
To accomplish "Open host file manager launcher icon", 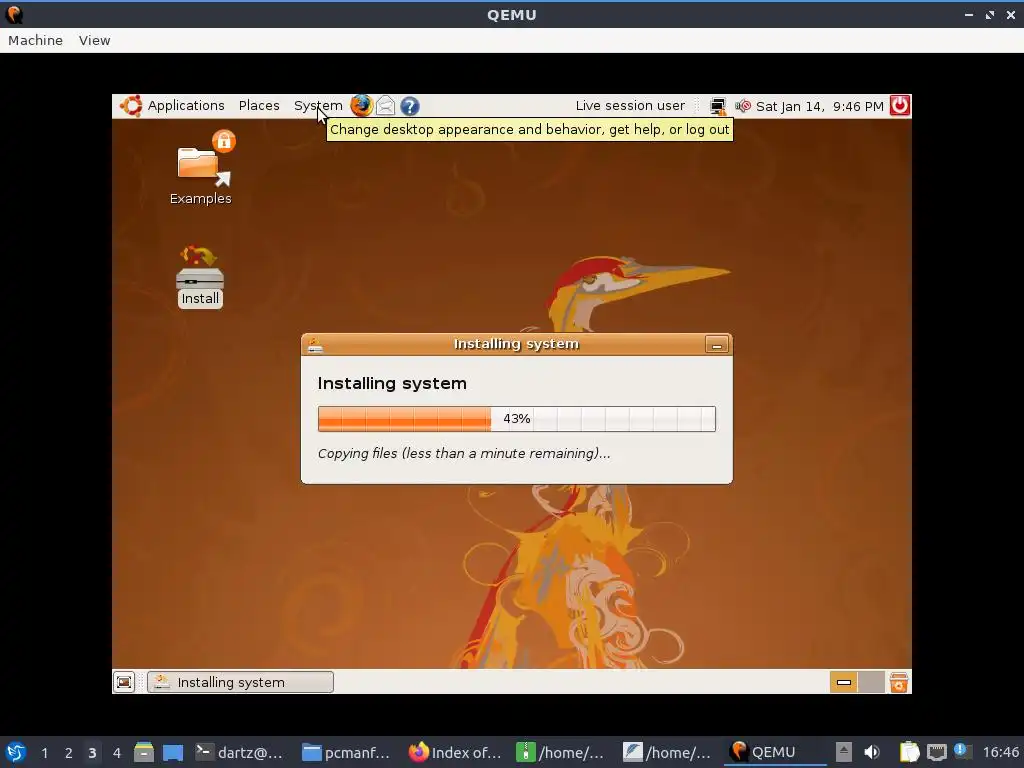I will (144, 752).
